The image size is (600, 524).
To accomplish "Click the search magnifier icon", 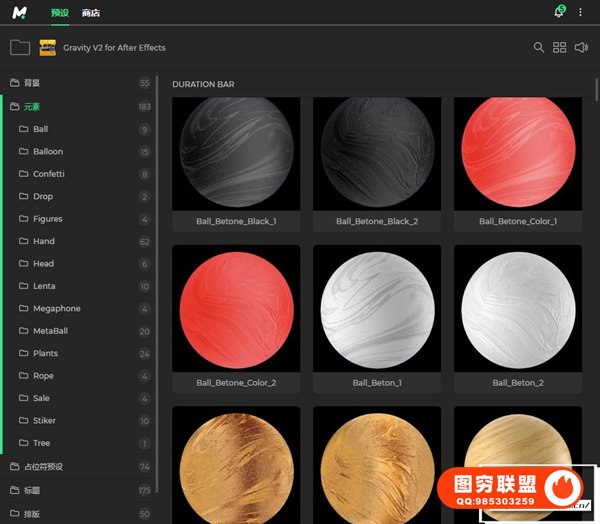I will (539, 47).
